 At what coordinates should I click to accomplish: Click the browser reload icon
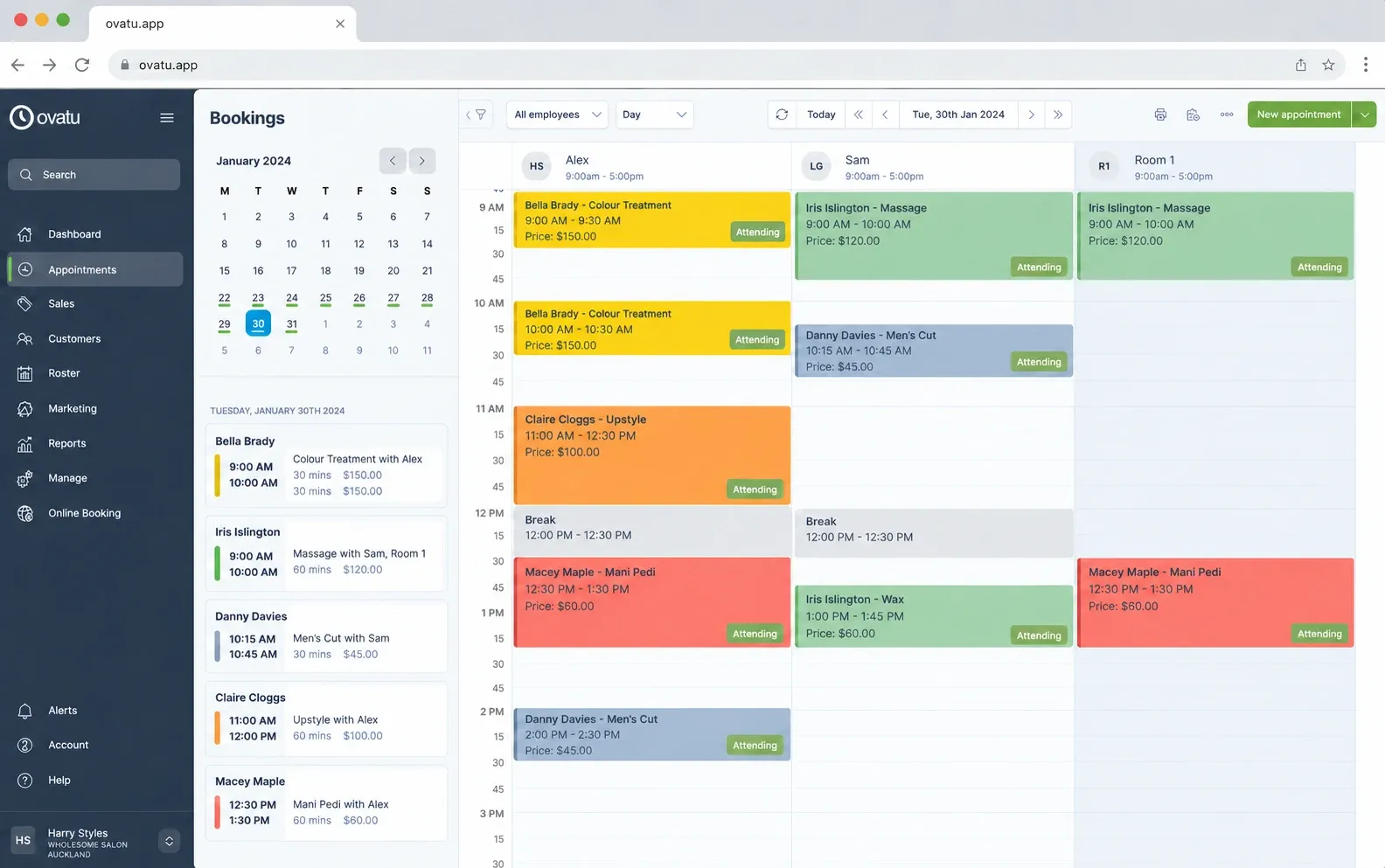[x=82, y=65]
